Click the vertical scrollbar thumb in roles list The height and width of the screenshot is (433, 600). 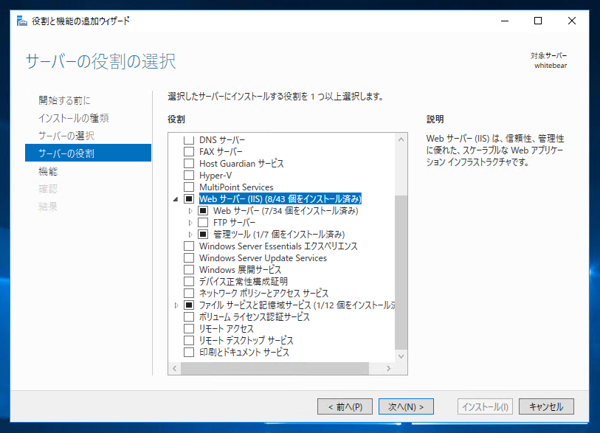(401, 272)
